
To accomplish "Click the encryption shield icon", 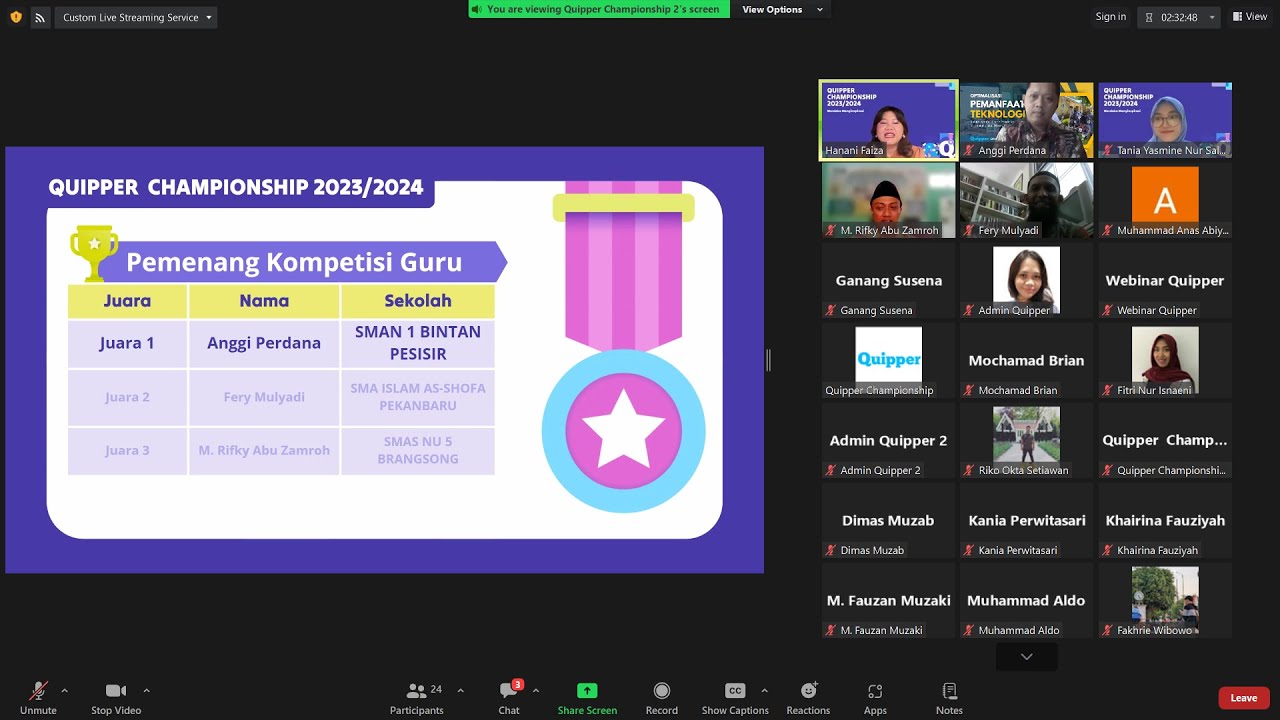I will 15,17.
